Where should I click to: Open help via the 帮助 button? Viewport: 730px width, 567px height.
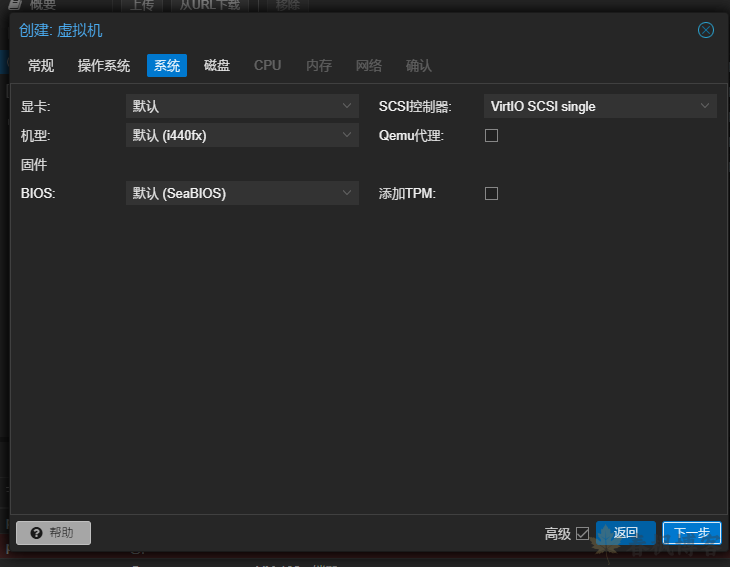click(x=53, y=533)
